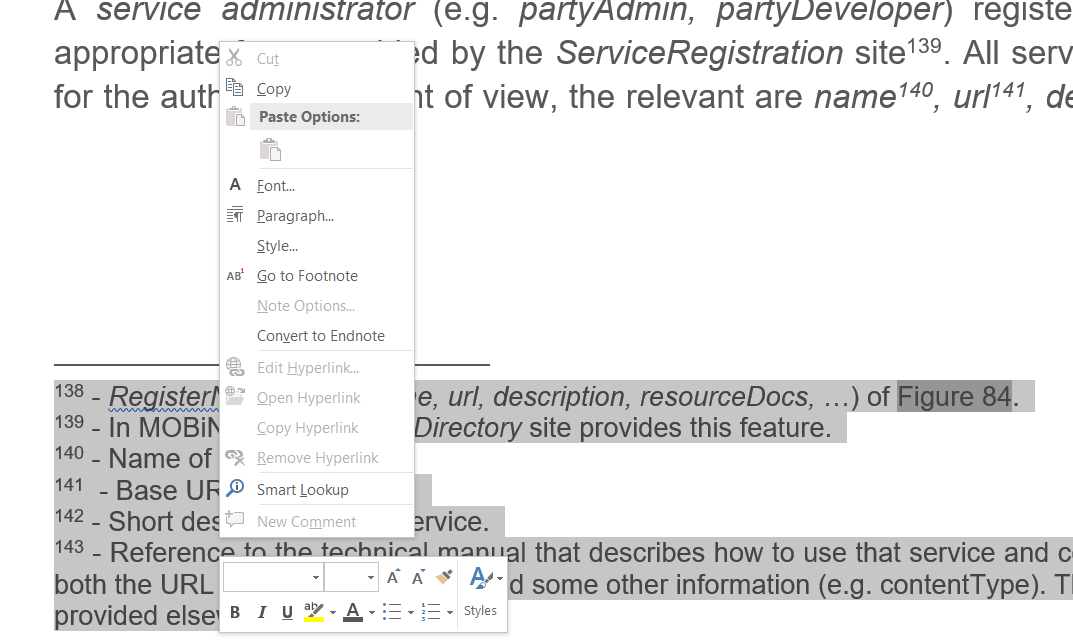
Task: Click the Figure 84 cross-reference
Action: [x=954, y=397]
